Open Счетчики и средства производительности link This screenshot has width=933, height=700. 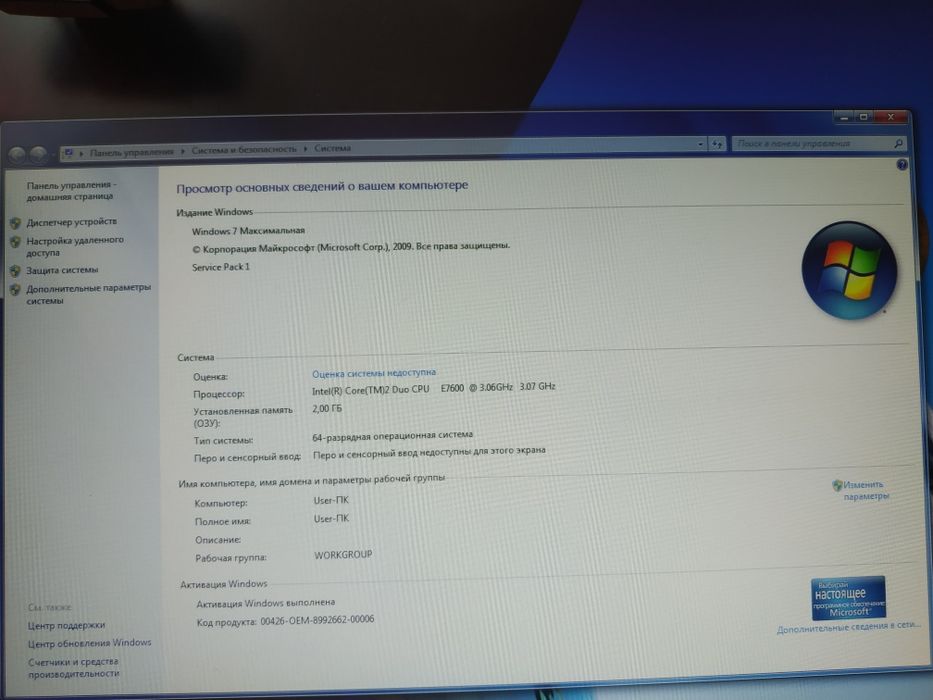(74, 667)
